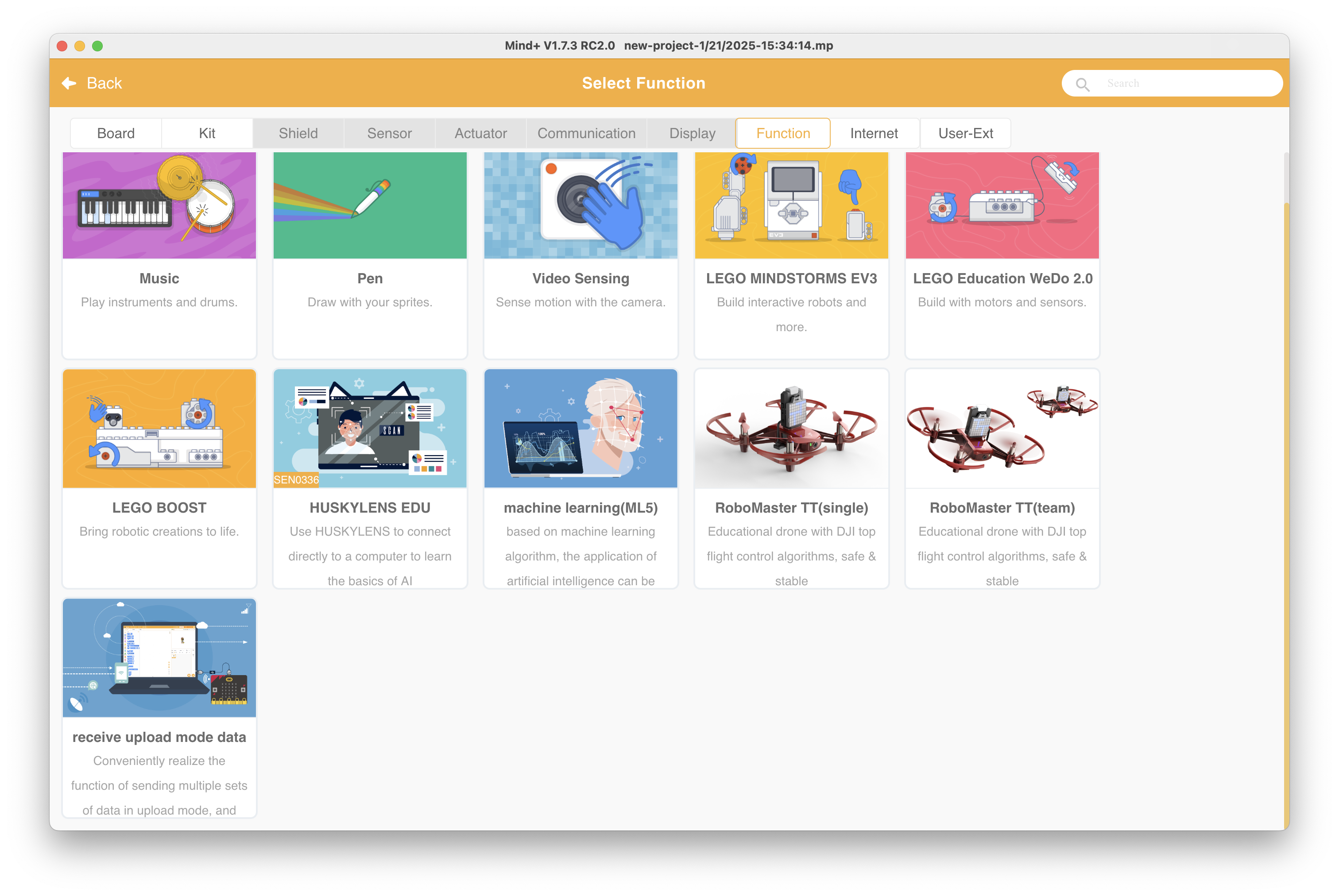Select the Actuator tab
1339x896 pixels.
(x=480, y=133)
